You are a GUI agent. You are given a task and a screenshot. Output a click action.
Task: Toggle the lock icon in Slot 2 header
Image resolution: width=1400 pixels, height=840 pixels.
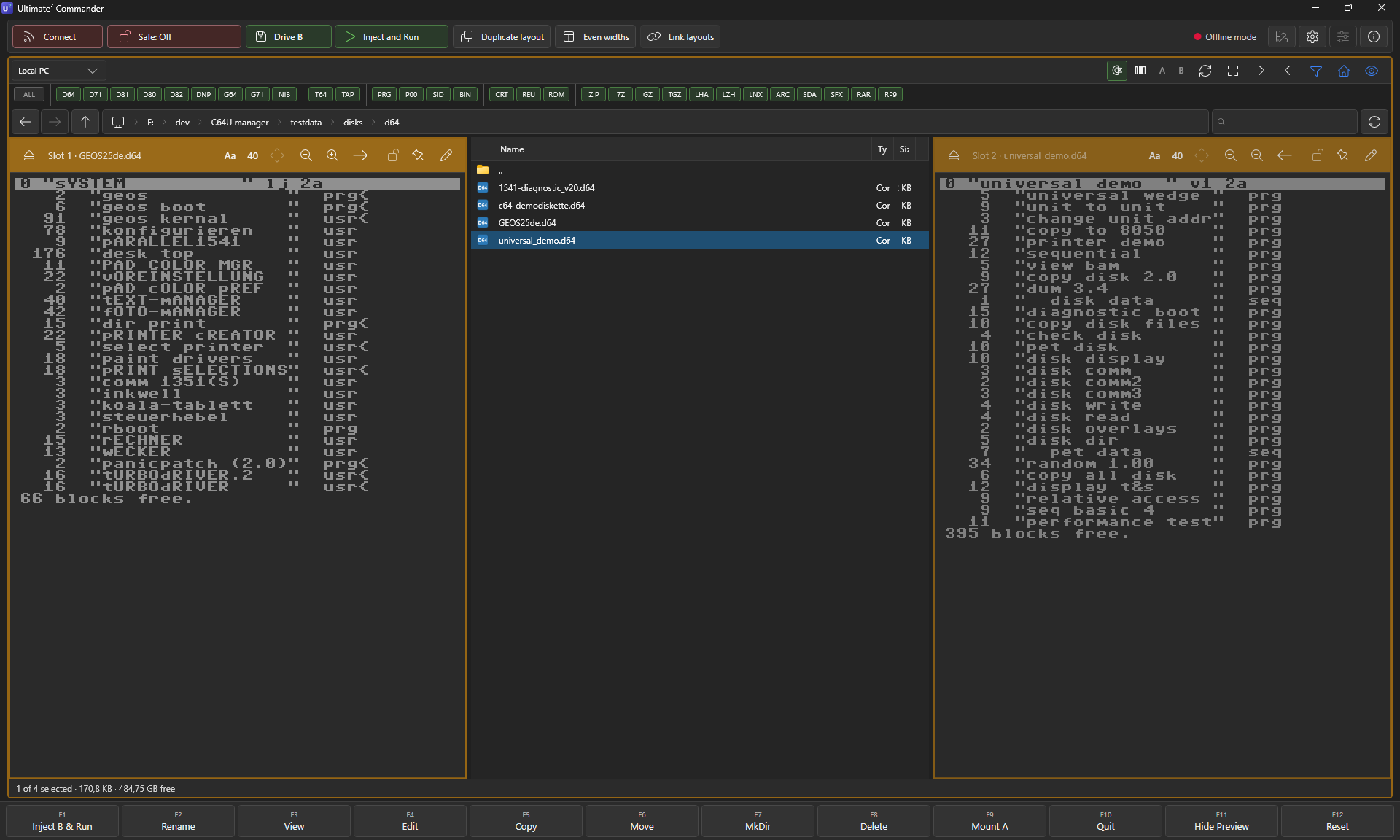tap(1317, 155)
